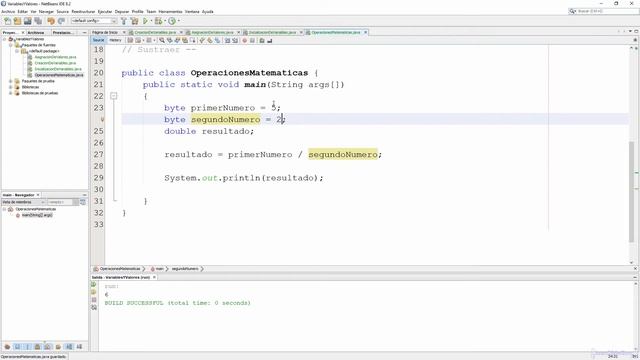Click the Stop icon in Output panel

(x=94, y=300)
